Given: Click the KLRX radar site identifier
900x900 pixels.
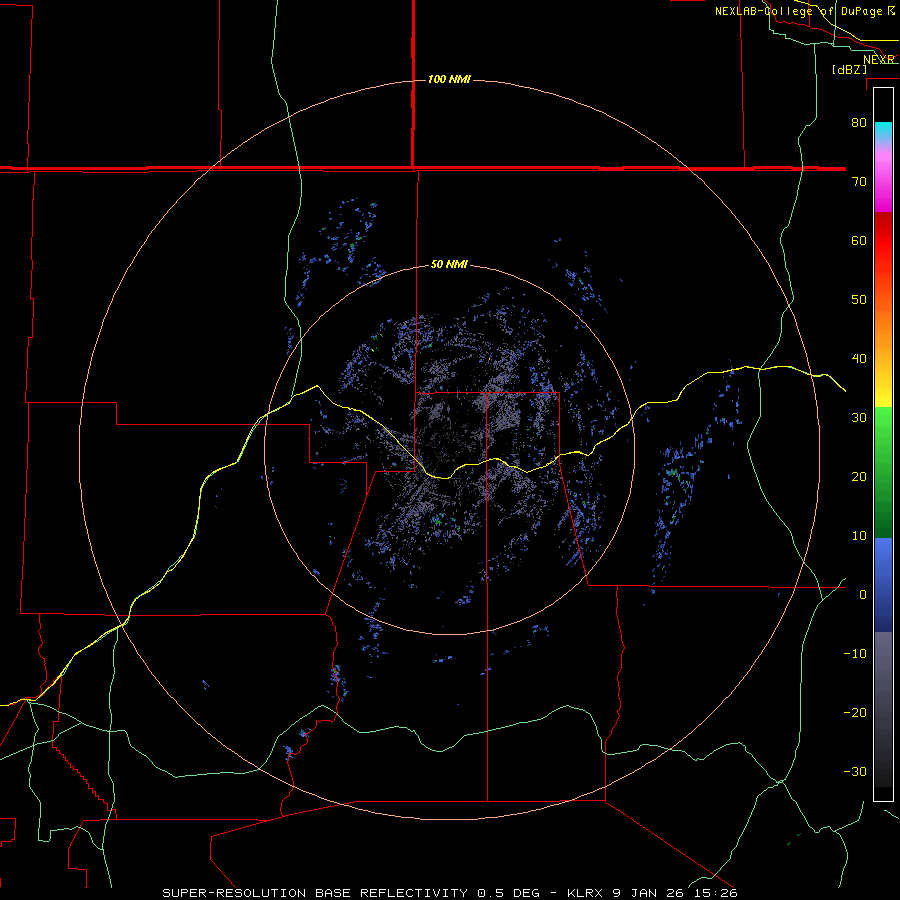Looking at the screenshot, I should click(x=586, y=893).
